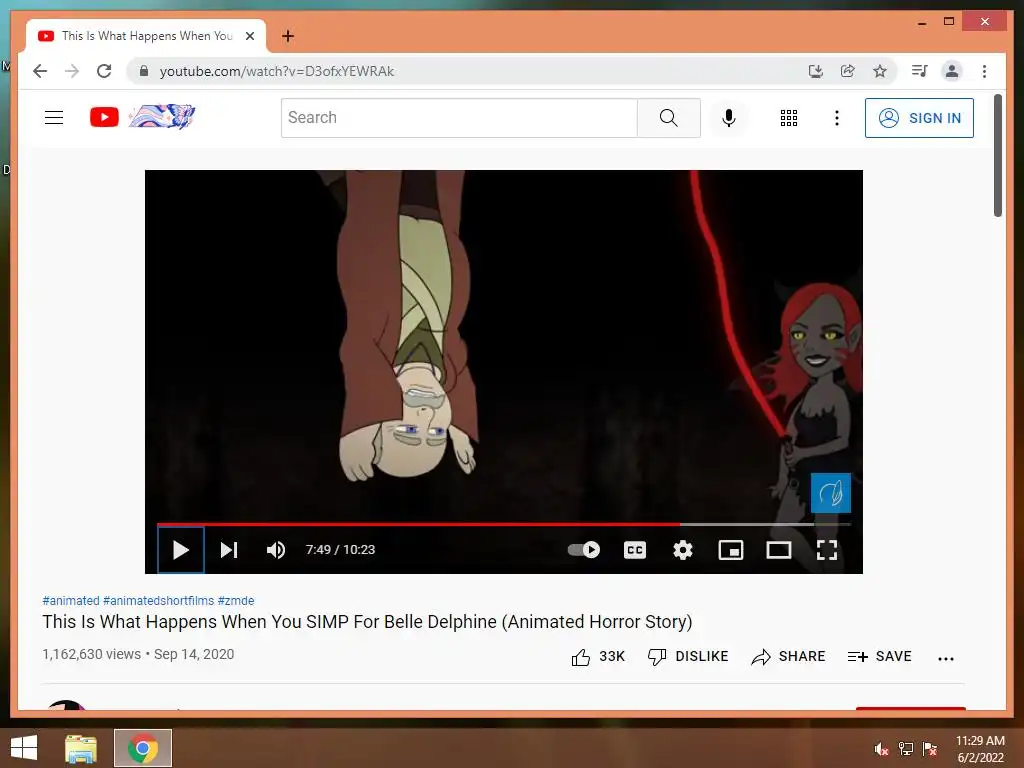Screen dimensions: 1024x768
Task: Share this page from address bar
Action: pyautogui.click(x=848, y=71)
